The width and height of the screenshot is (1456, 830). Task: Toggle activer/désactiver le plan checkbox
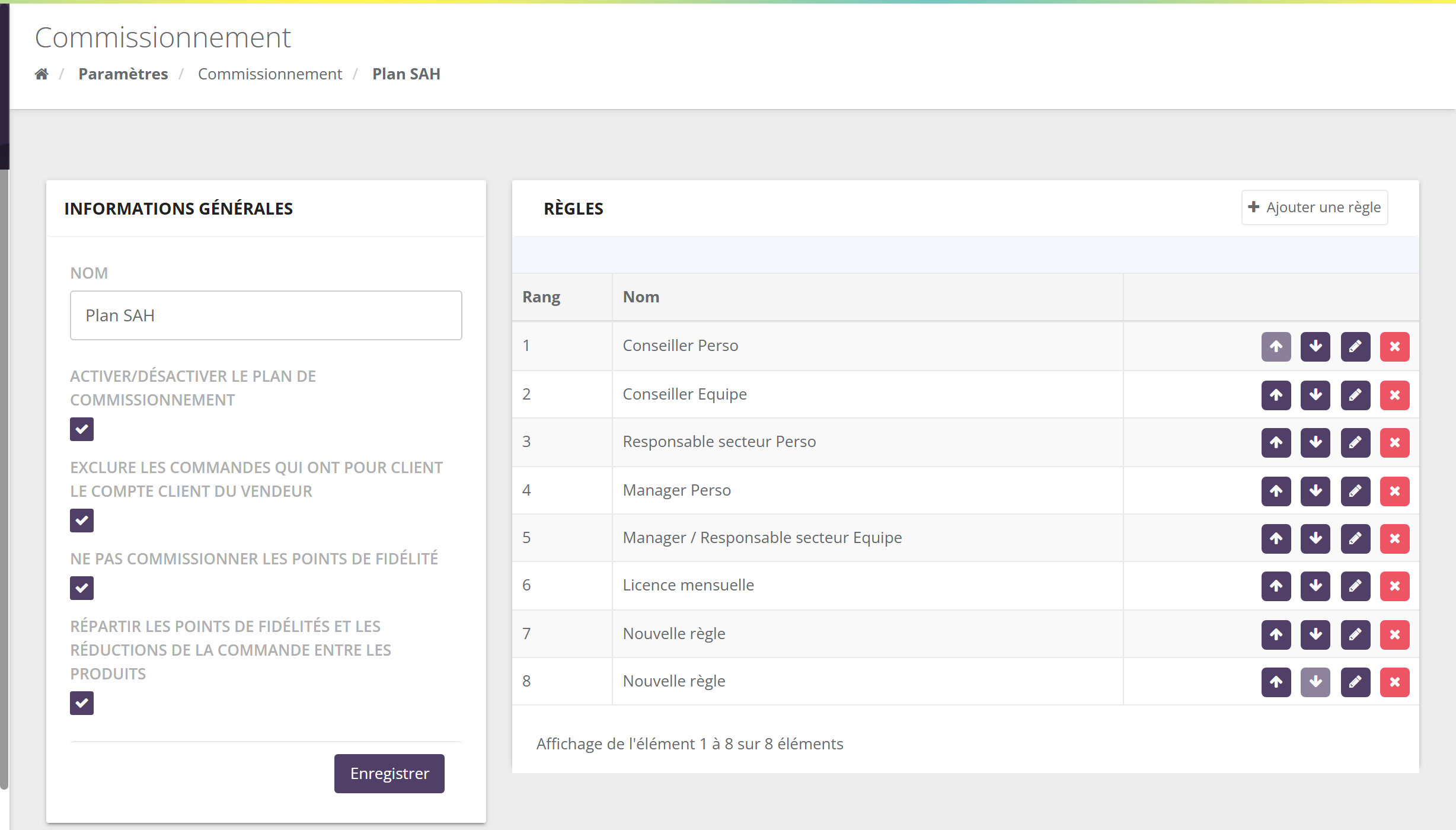pos(82,429)
